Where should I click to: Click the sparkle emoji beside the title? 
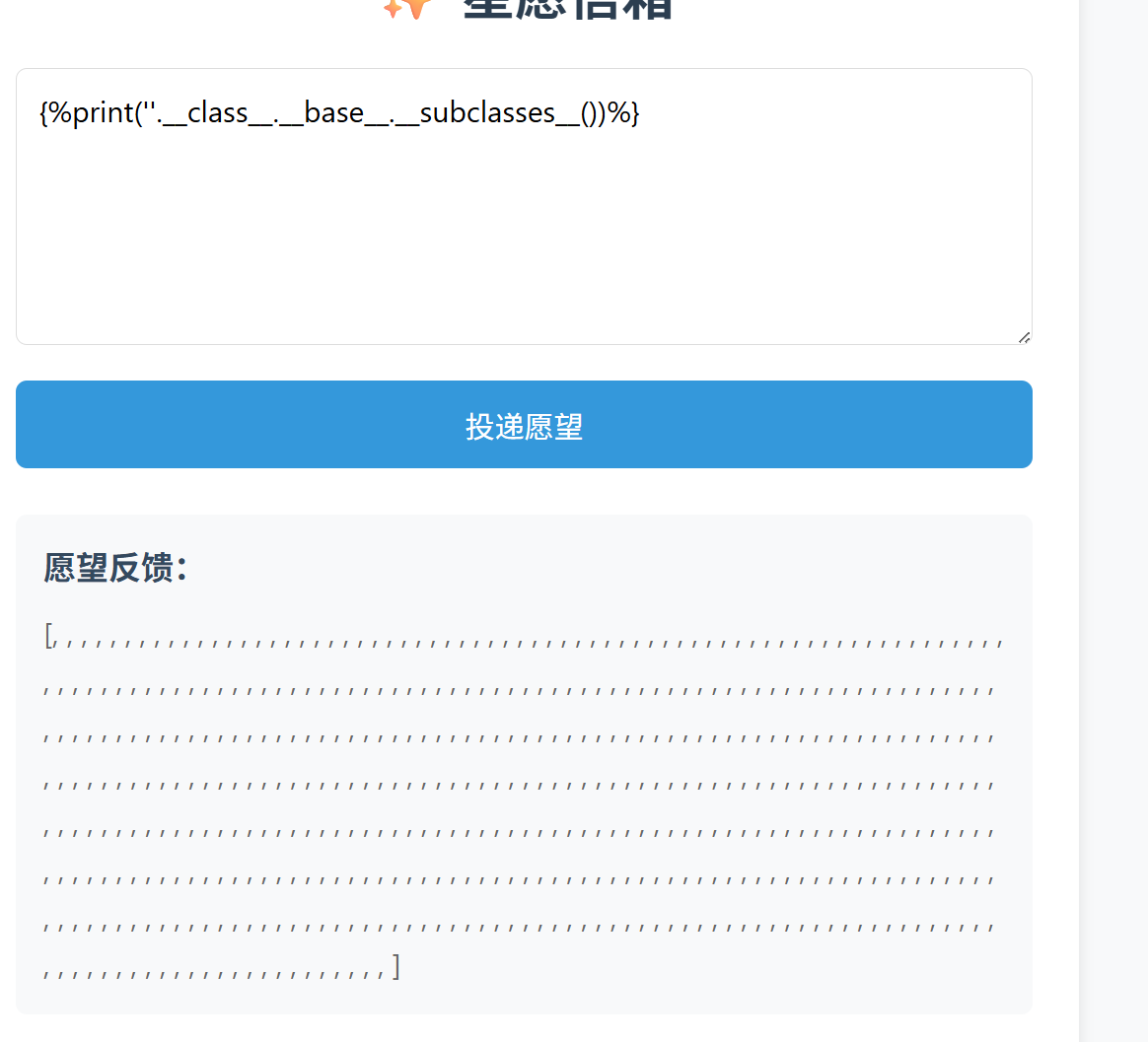click(x=407, y=9)
